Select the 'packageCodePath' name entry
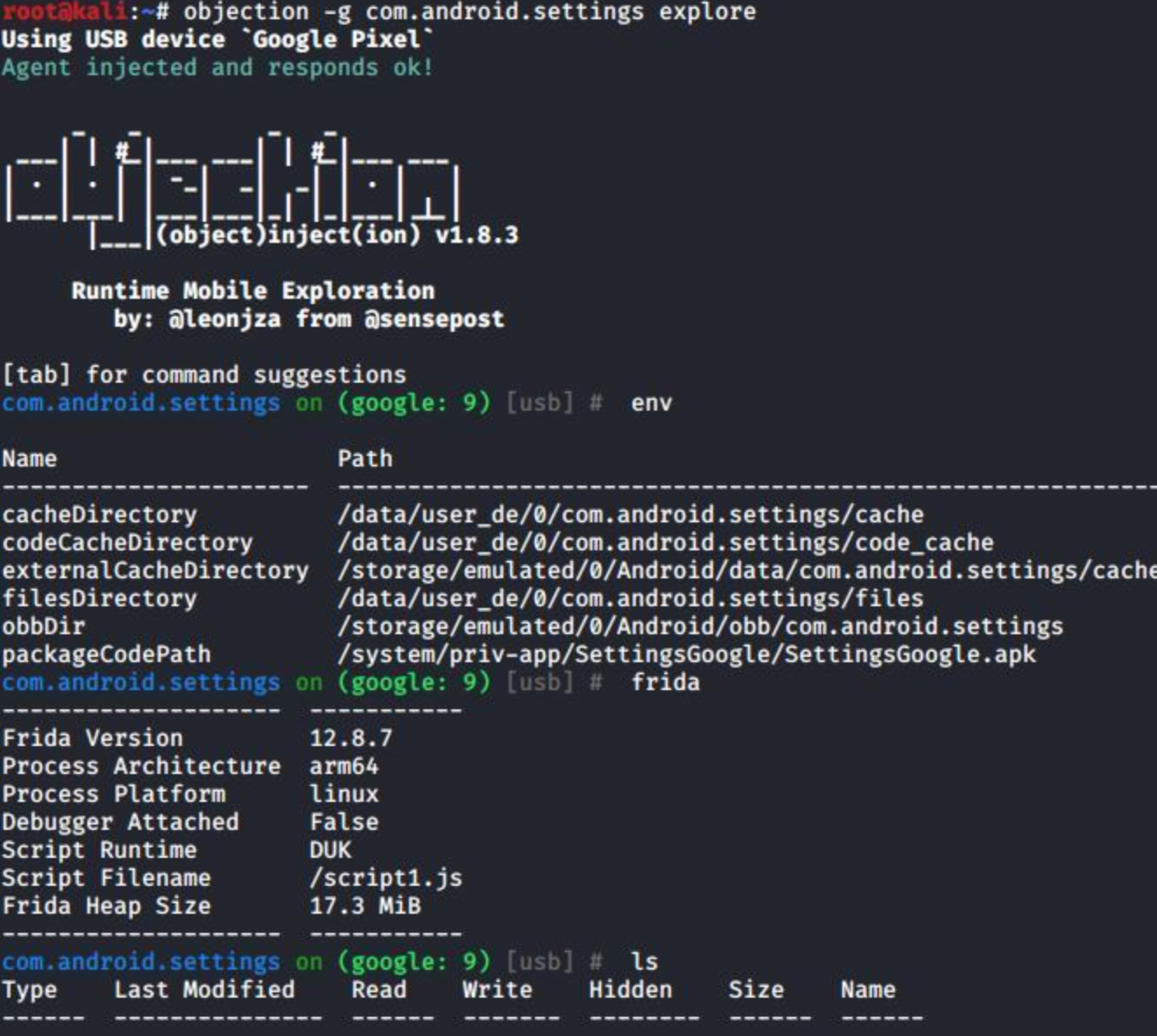1157x1036 pixels. pyautogui.click(x=107, y=654)
